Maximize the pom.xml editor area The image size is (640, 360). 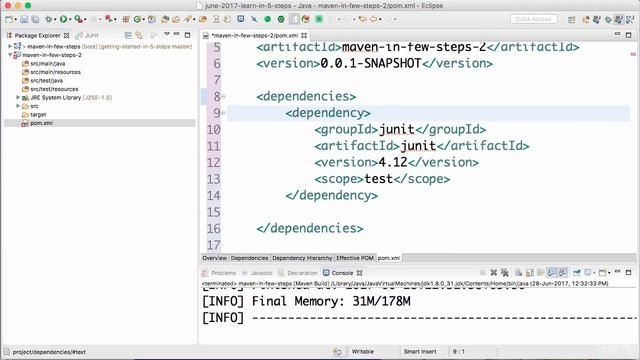coord(629,35)
